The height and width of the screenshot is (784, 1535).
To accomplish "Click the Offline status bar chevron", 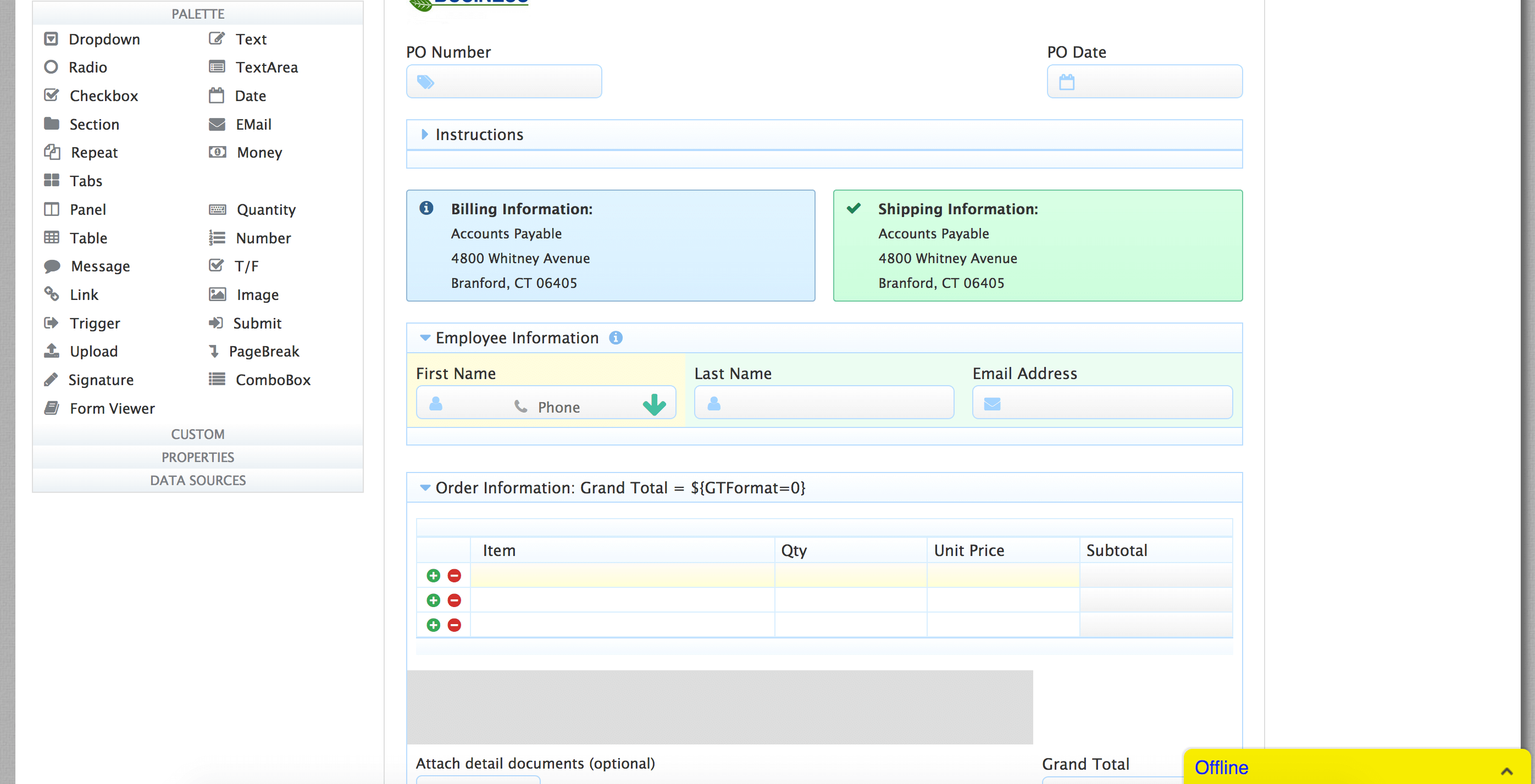I will pos(1506,770).
